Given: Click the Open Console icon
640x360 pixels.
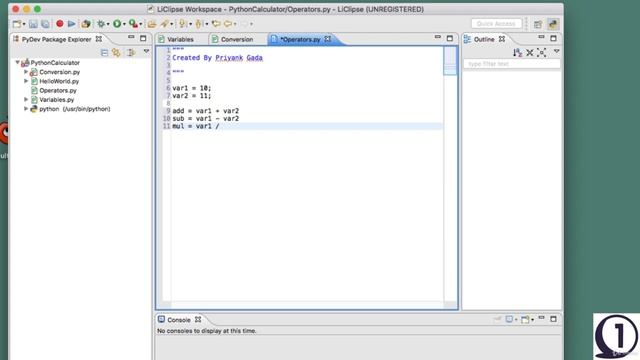Looking at the screenshot, I should click(525, 319).
